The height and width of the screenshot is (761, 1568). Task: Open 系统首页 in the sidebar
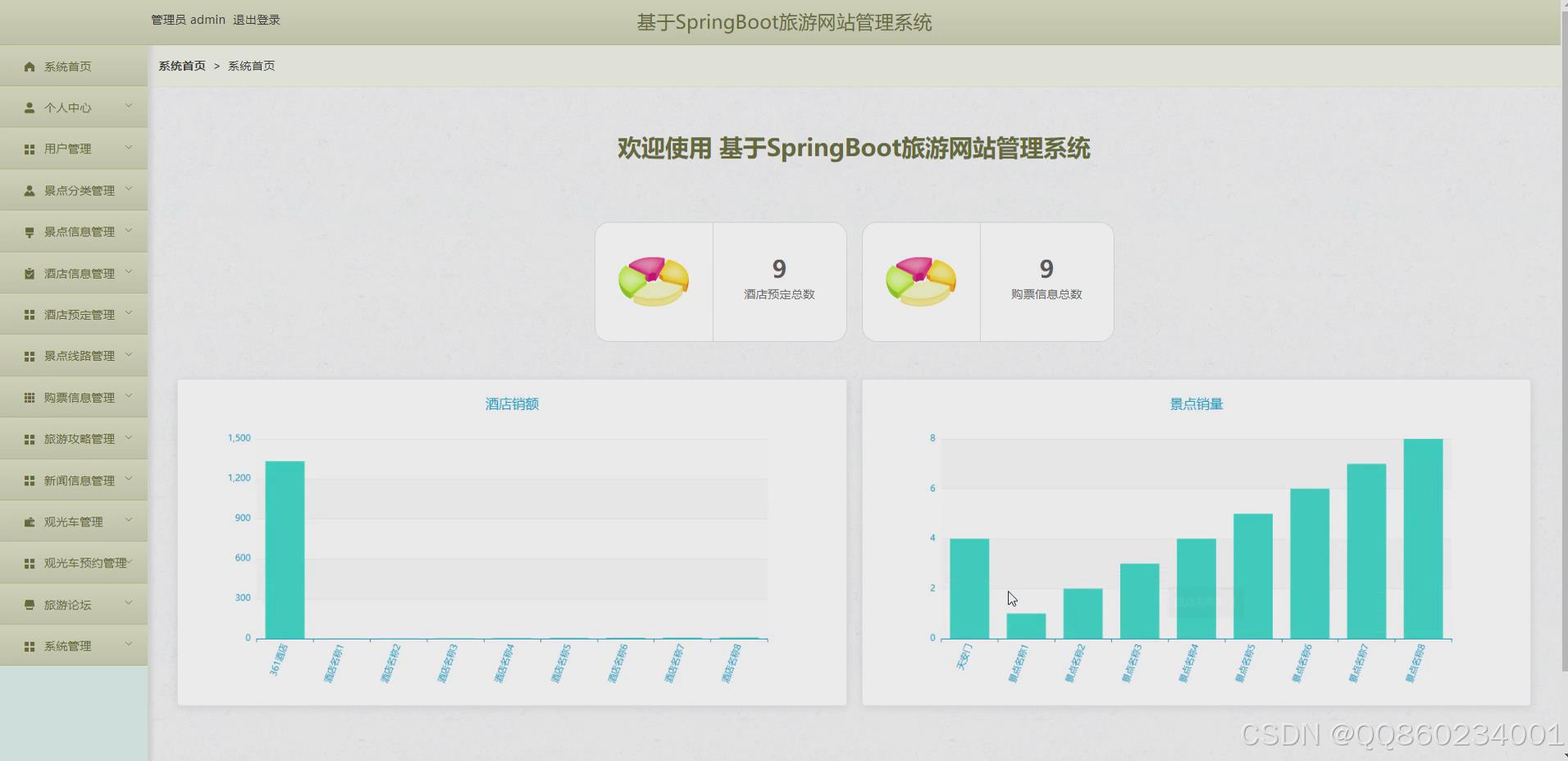point(74,66)
